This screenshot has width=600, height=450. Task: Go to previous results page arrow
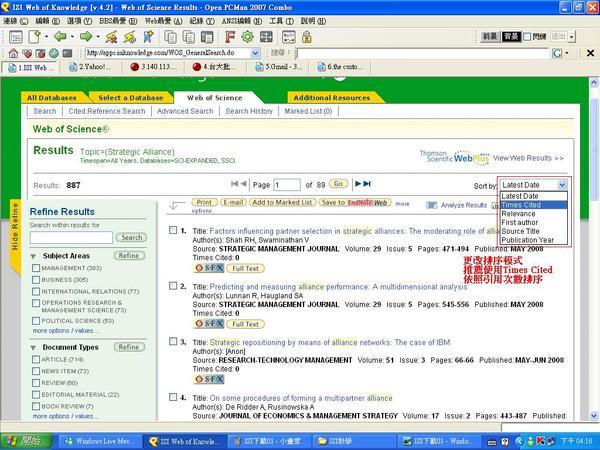click(x=243, y=184)
